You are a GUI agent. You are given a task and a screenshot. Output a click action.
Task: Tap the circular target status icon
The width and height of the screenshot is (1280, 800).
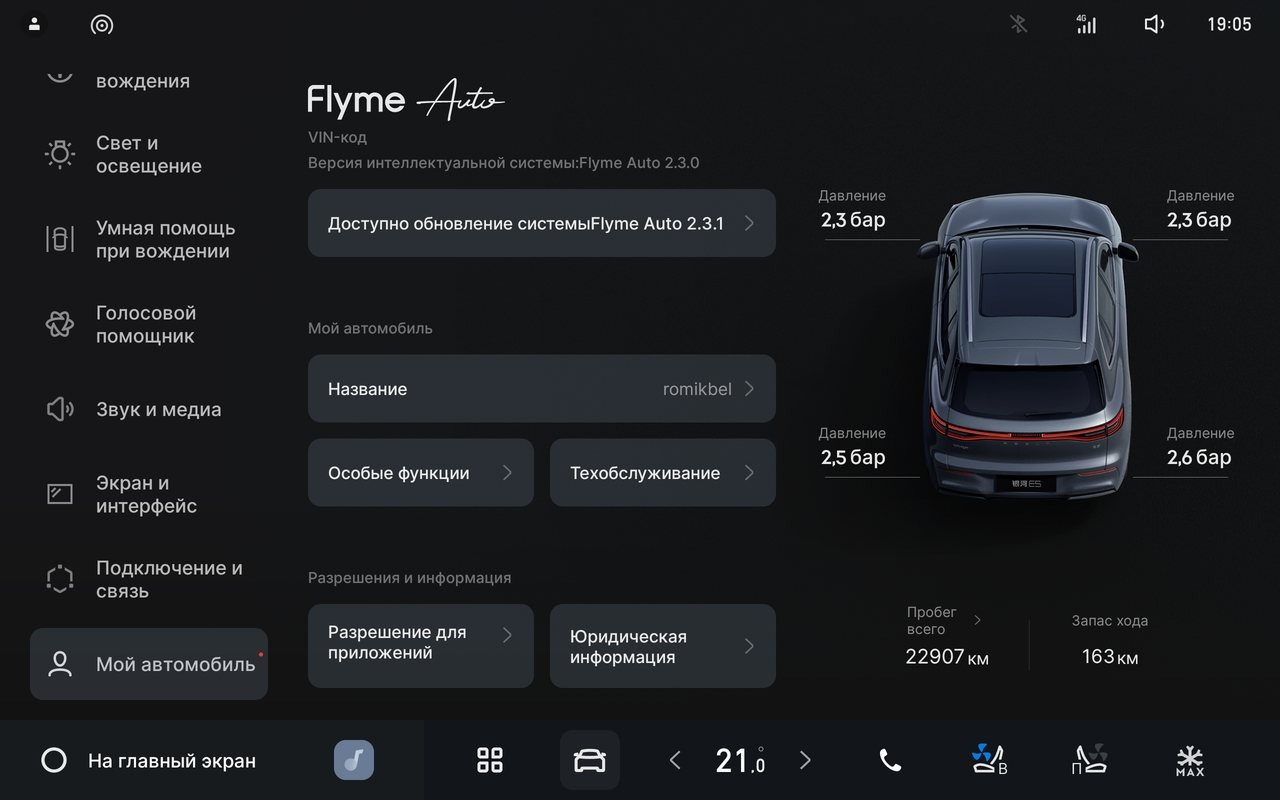tap(102, 25)
